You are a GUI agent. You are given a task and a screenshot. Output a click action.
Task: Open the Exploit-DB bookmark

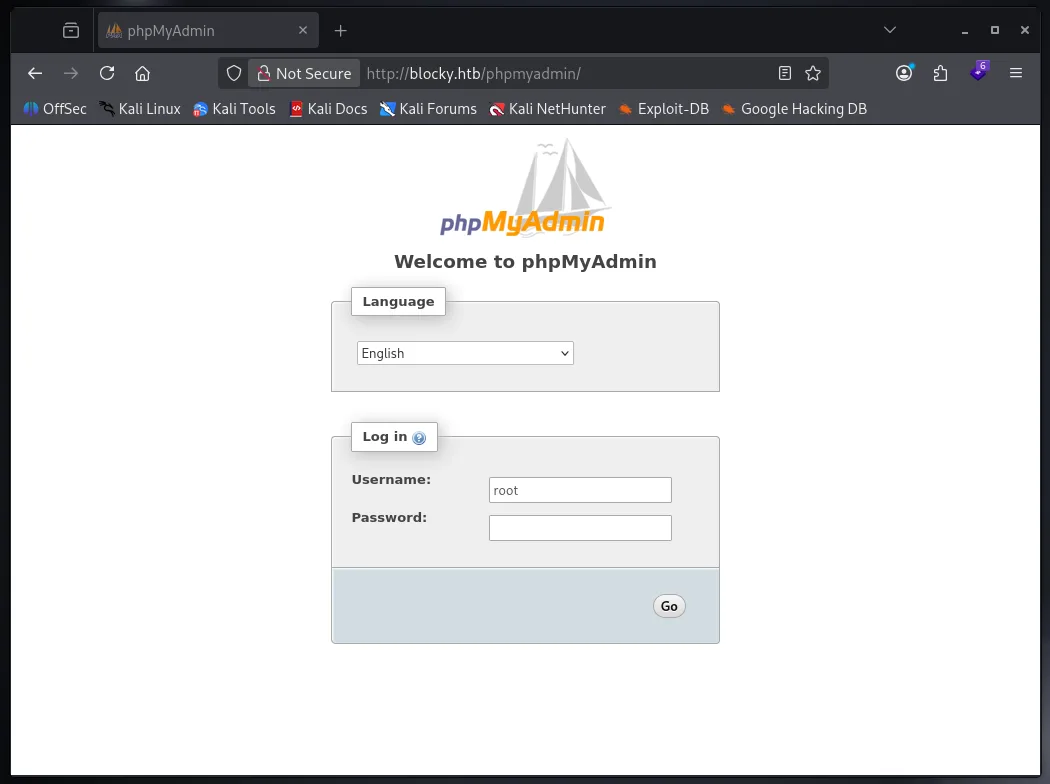[664, 109]
